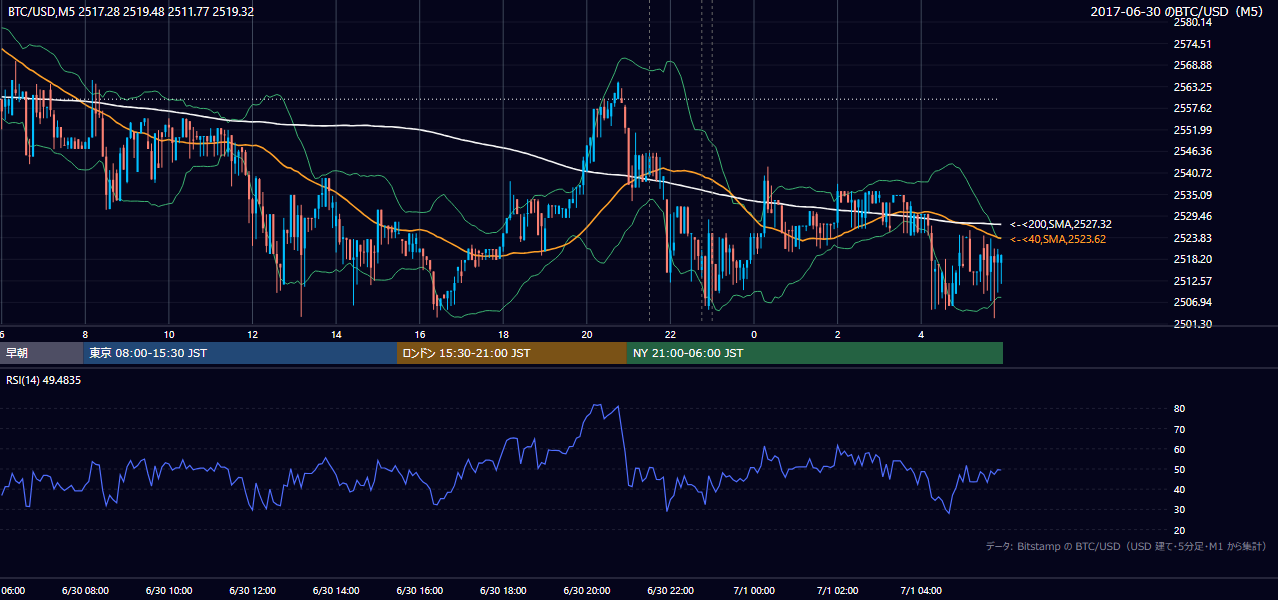Click the <-<40,SMA,2523.62 label
The width and height of the screenshot is (1278, 600).
point(1058,239)
